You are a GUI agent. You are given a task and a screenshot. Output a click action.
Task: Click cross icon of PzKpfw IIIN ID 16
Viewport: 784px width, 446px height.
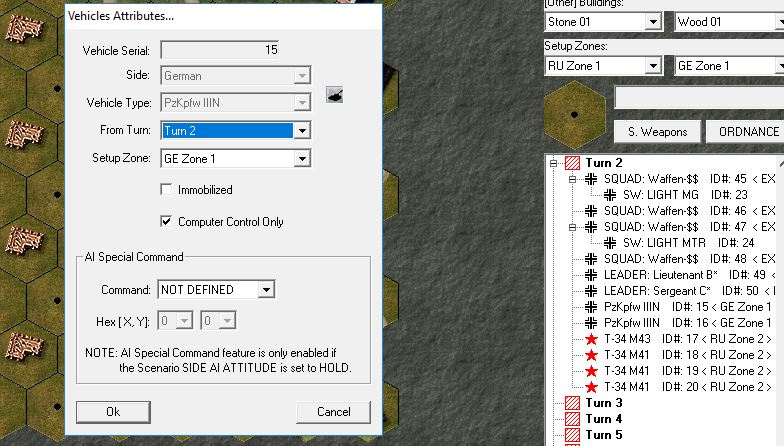[x=591, y=323]
